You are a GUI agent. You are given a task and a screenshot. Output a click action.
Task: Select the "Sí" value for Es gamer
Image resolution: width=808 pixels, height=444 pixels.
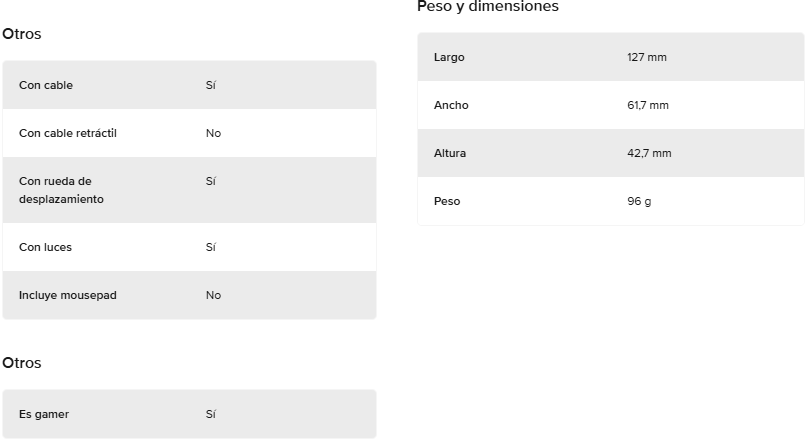pyautogui.click(x=211, y=414)
